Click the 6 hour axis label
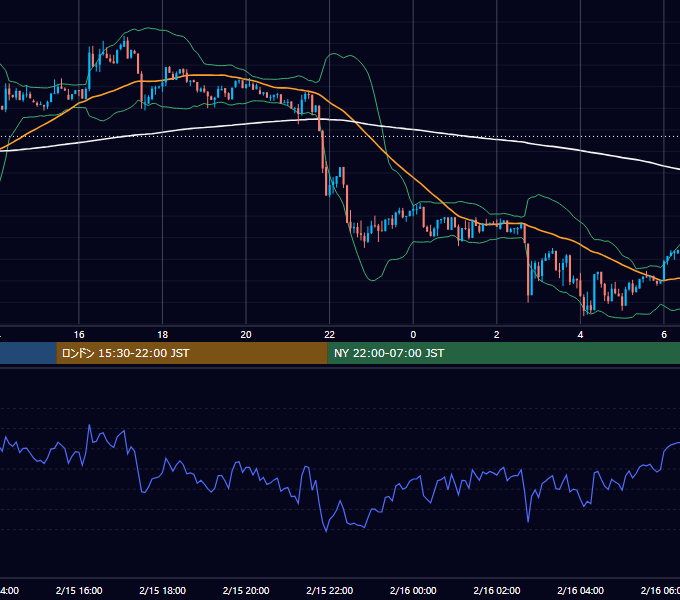This screenshot has width=680, height=600. click(664, 335)
